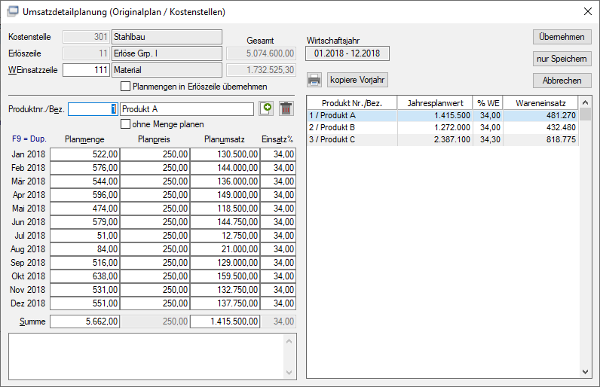Click the Erlöse Grp. I field
The width and height of the screenshot is (600, 387).
click(x=167, y=54)
